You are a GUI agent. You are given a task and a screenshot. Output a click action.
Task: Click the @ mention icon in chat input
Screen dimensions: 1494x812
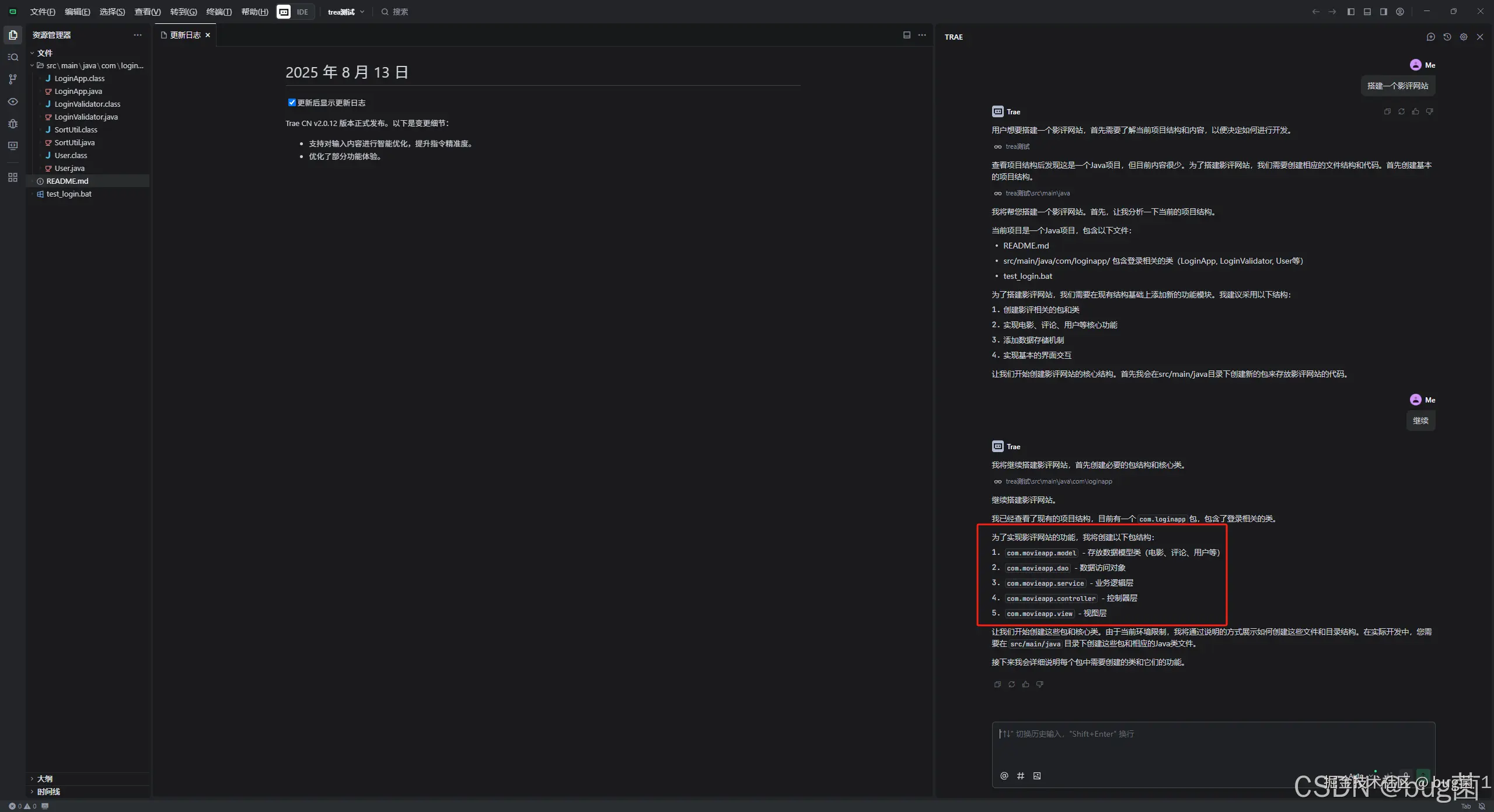(1004, 776)
